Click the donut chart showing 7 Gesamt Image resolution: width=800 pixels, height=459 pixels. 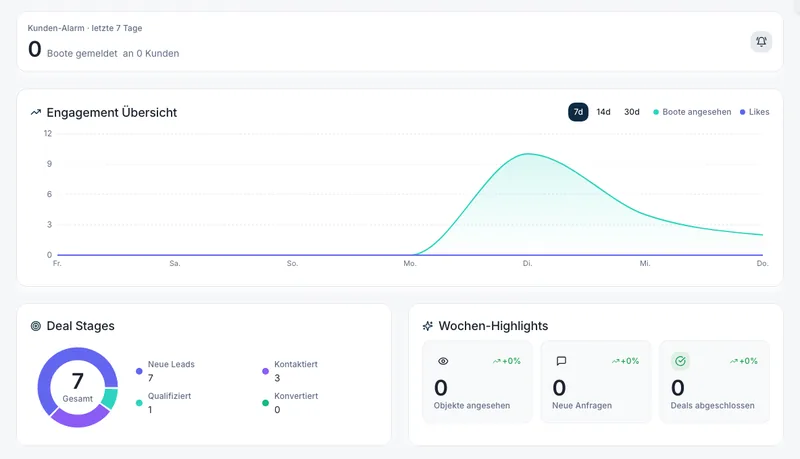point(78,388)
